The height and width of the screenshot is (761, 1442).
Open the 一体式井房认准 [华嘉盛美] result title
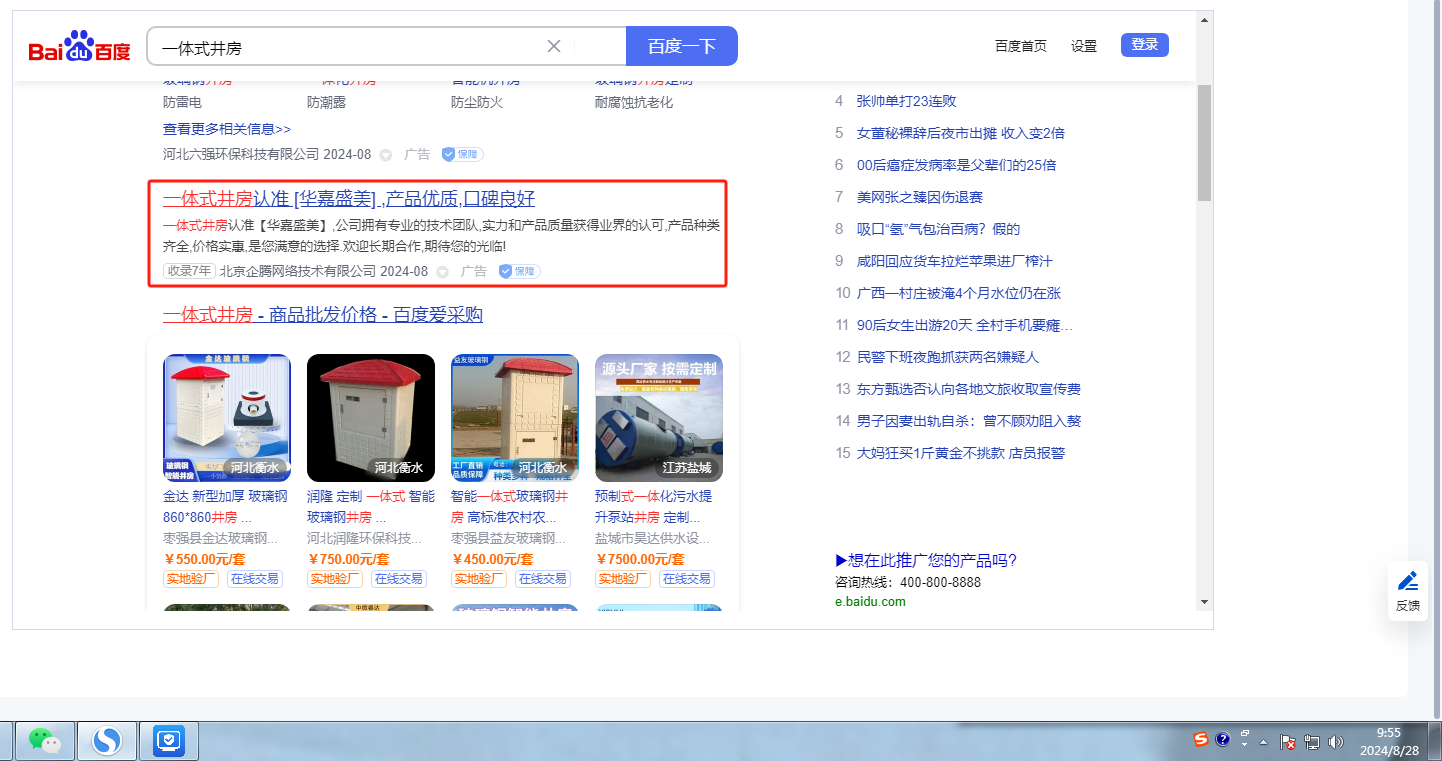[349, 198]
